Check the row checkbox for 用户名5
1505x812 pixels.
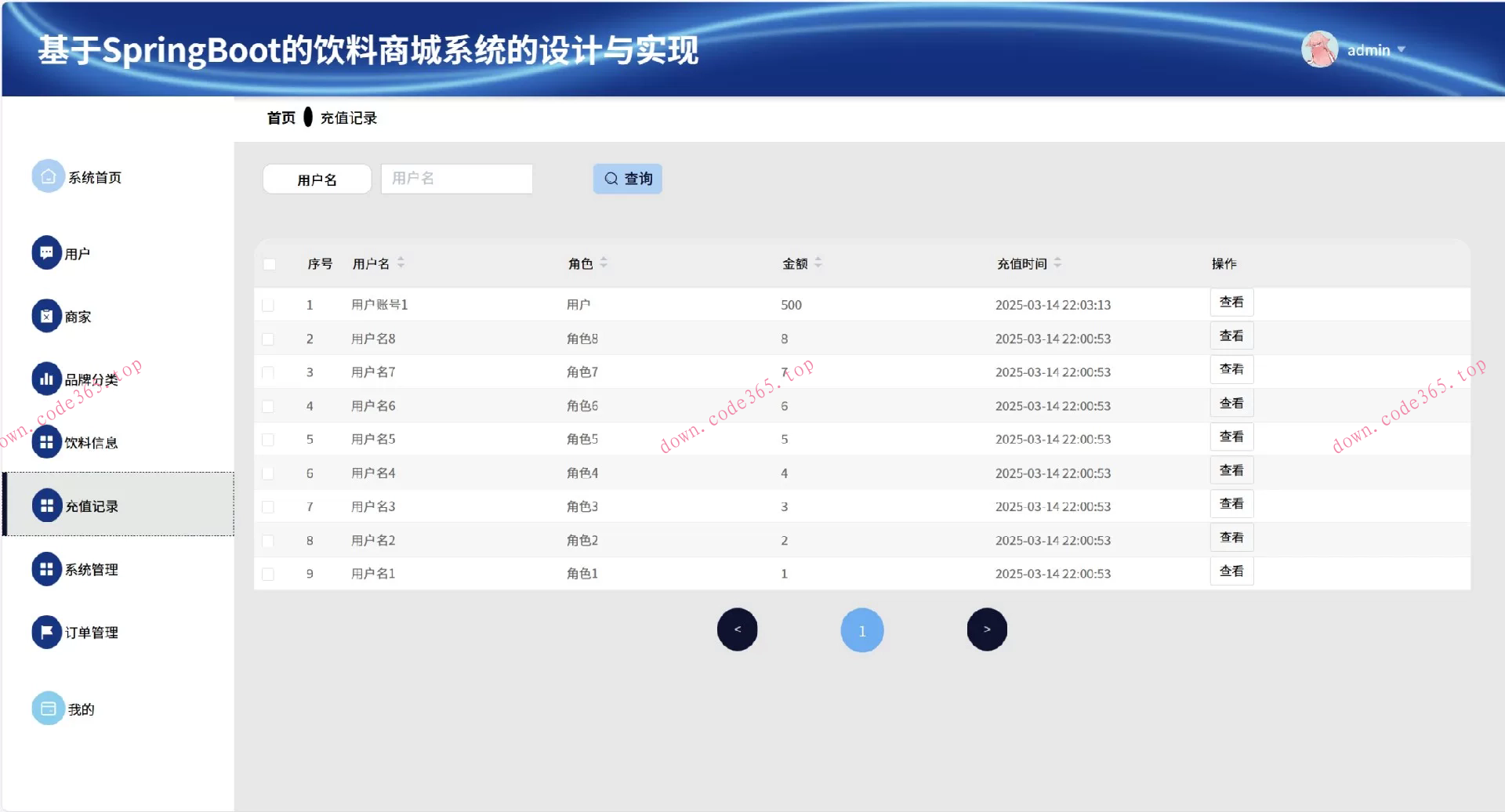(270, 439)
